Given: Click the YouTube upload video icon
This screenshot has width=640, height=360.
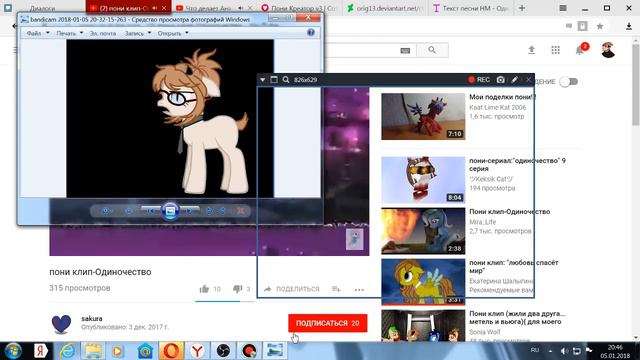Looking at the screenshot, I should coord(531,50).
